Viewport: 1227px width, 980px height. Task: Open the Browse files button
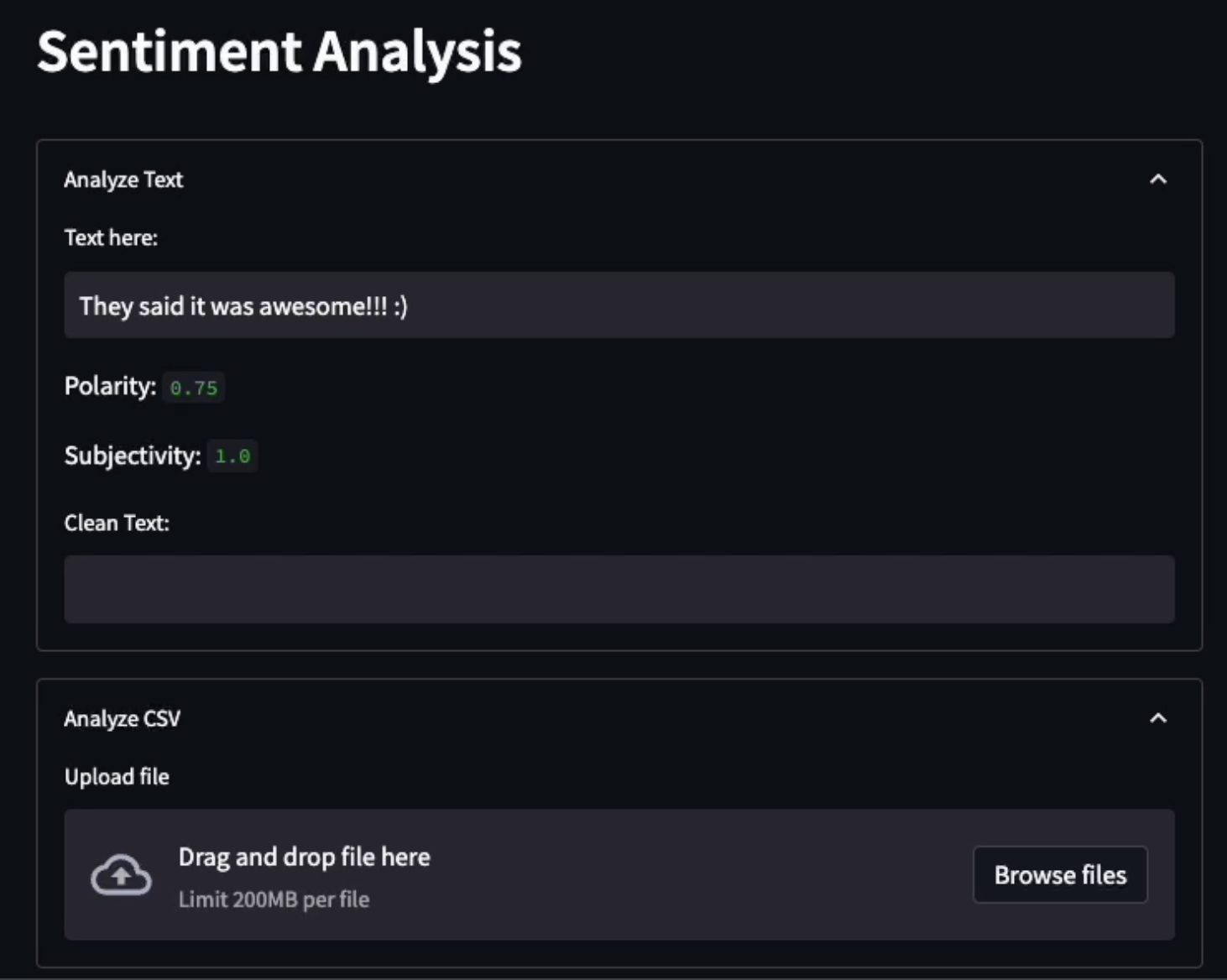[x=1060, y=874]
